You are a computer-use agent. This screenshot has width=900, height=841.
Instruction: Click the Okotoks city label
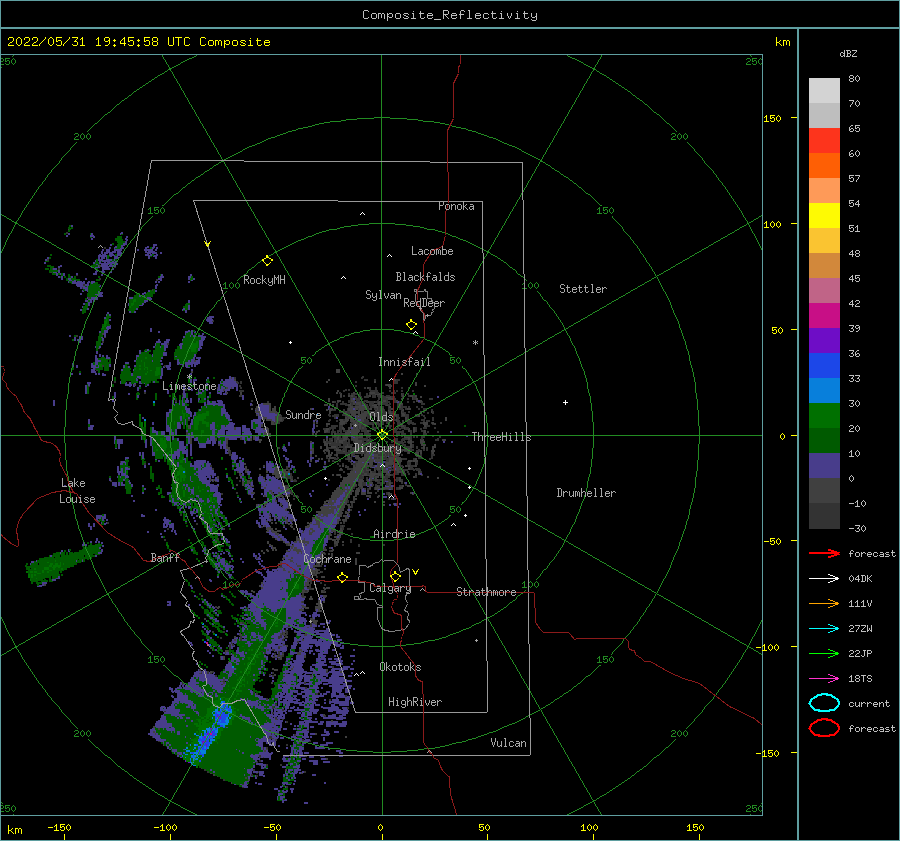tap(400, 667)
